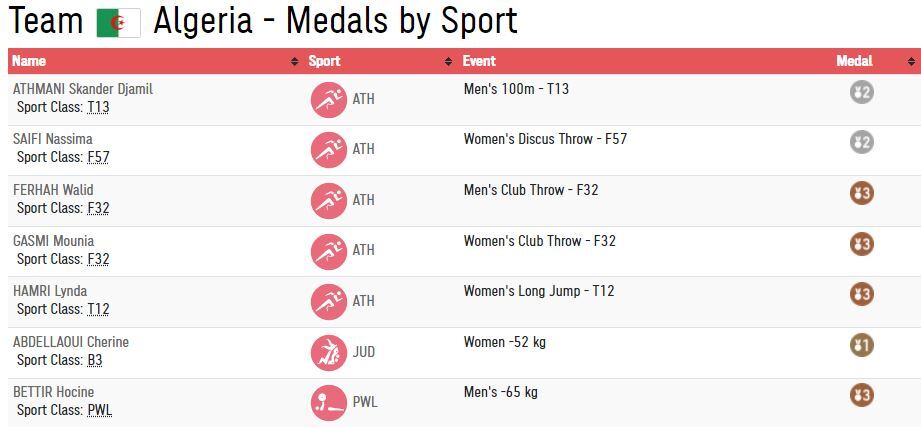Click the athletics icon in Athmani's row
This screenshot has height=427, width=921.
328,99
